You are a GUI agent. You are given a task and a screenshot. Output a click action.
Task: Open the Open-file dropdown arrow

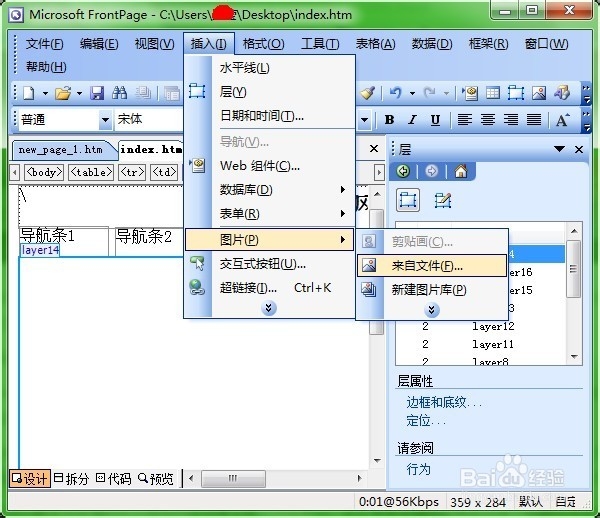[80, 93]
